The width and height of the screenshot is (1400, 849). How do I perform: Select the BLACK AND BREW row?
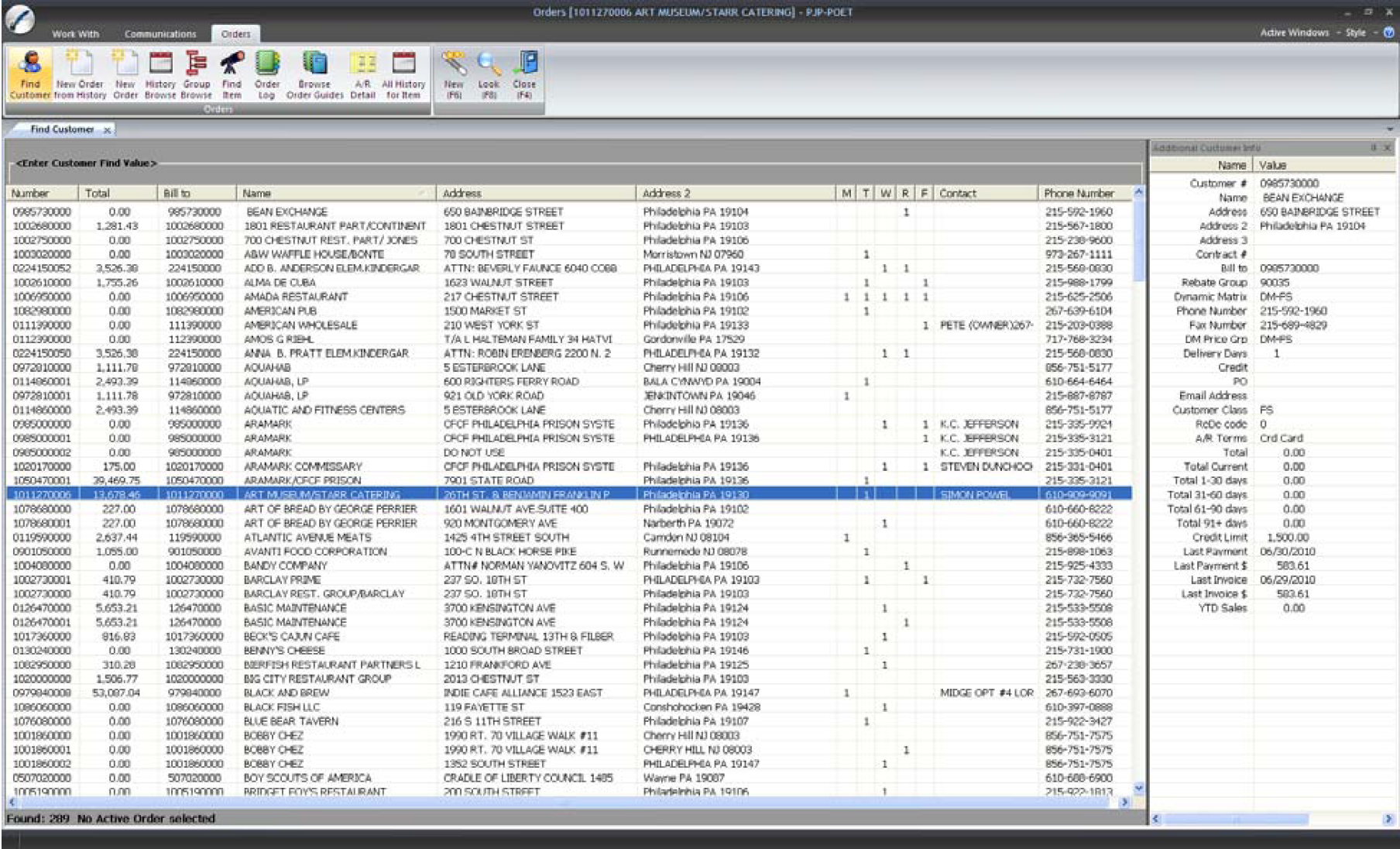click(569, 693)
